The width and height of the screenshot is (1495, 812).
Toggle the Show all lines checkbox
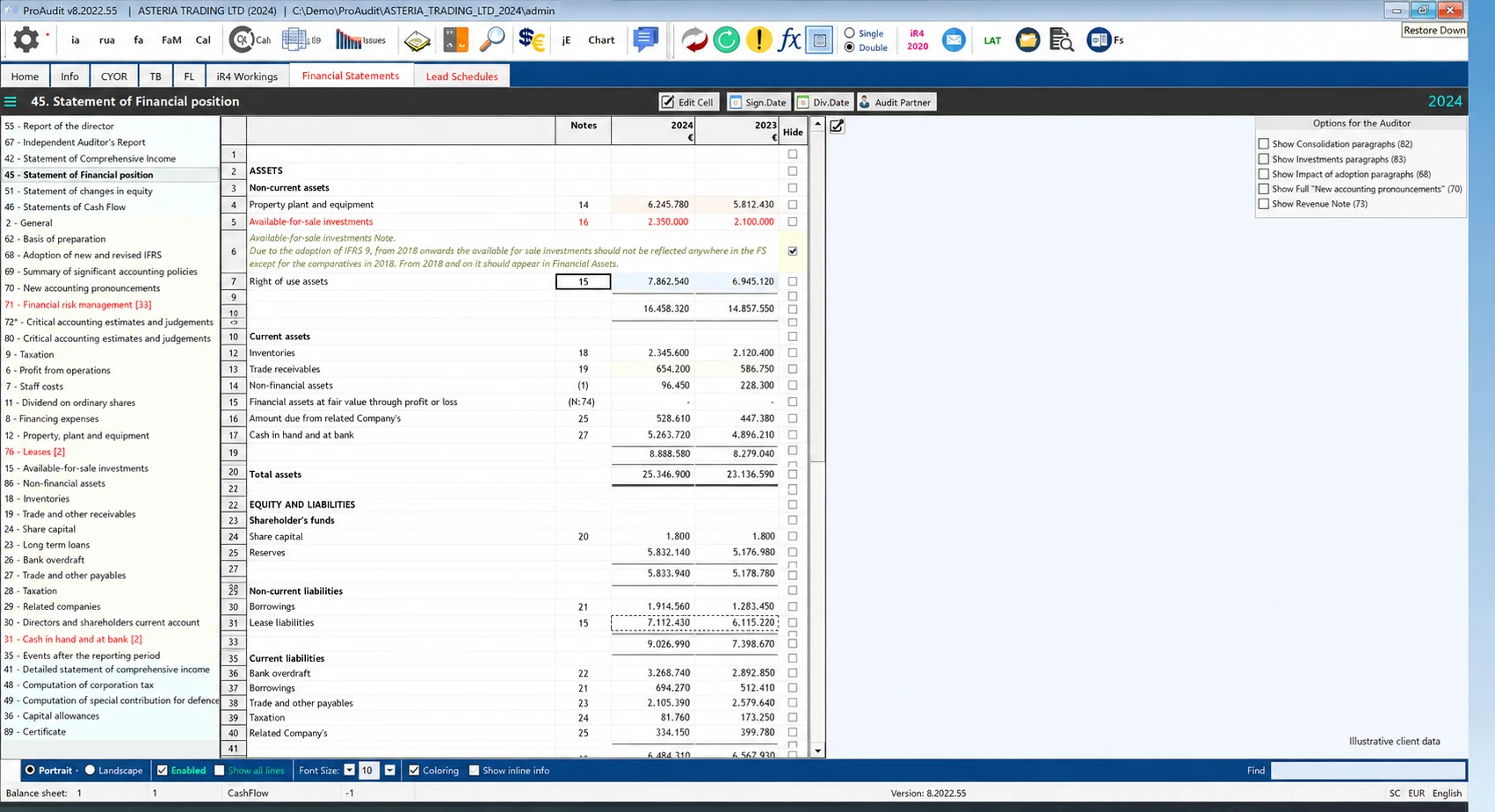click(x=220, y=771)
